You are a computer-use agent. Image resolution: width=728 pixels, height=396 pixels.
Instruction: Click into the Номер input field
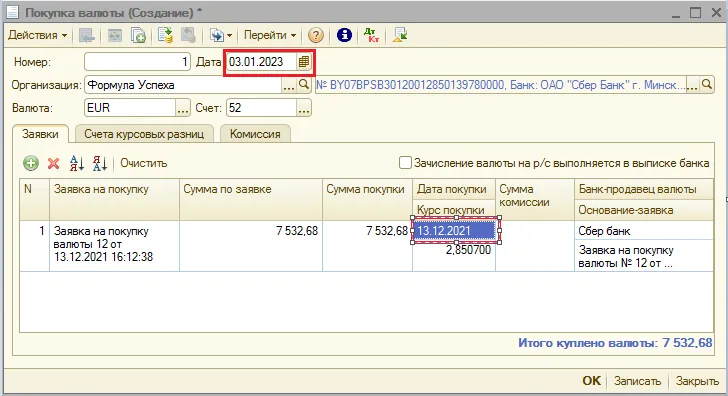point(137,62)
